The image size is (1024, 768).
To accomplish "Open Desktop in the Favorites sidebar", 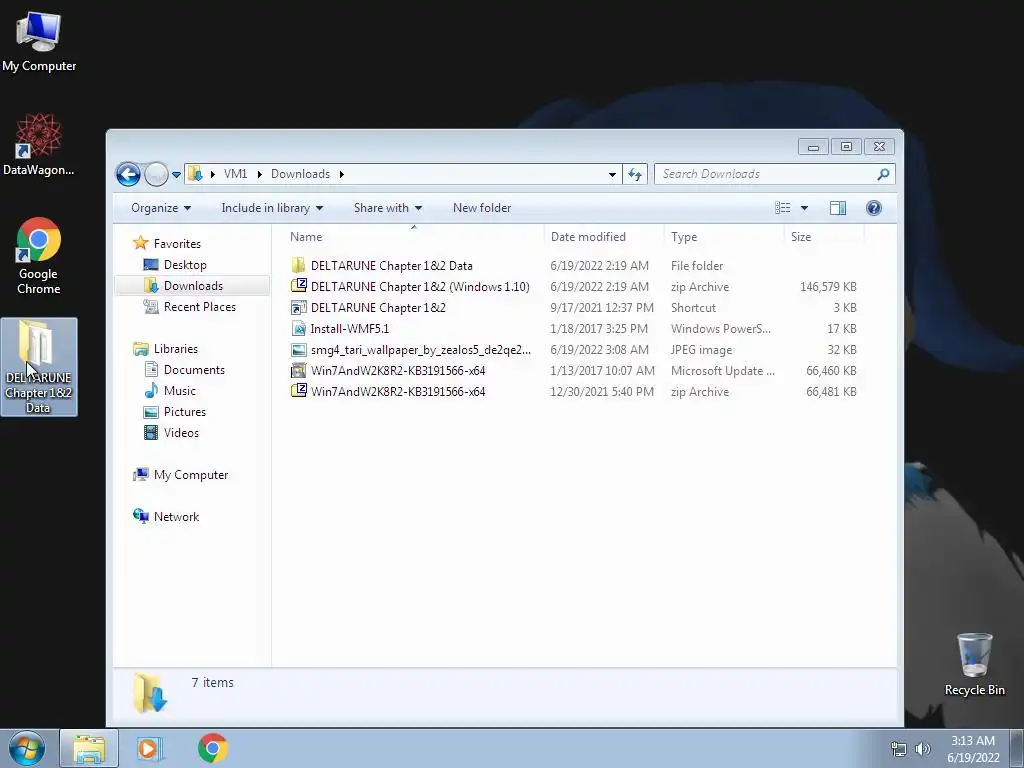I will [185, 264].
